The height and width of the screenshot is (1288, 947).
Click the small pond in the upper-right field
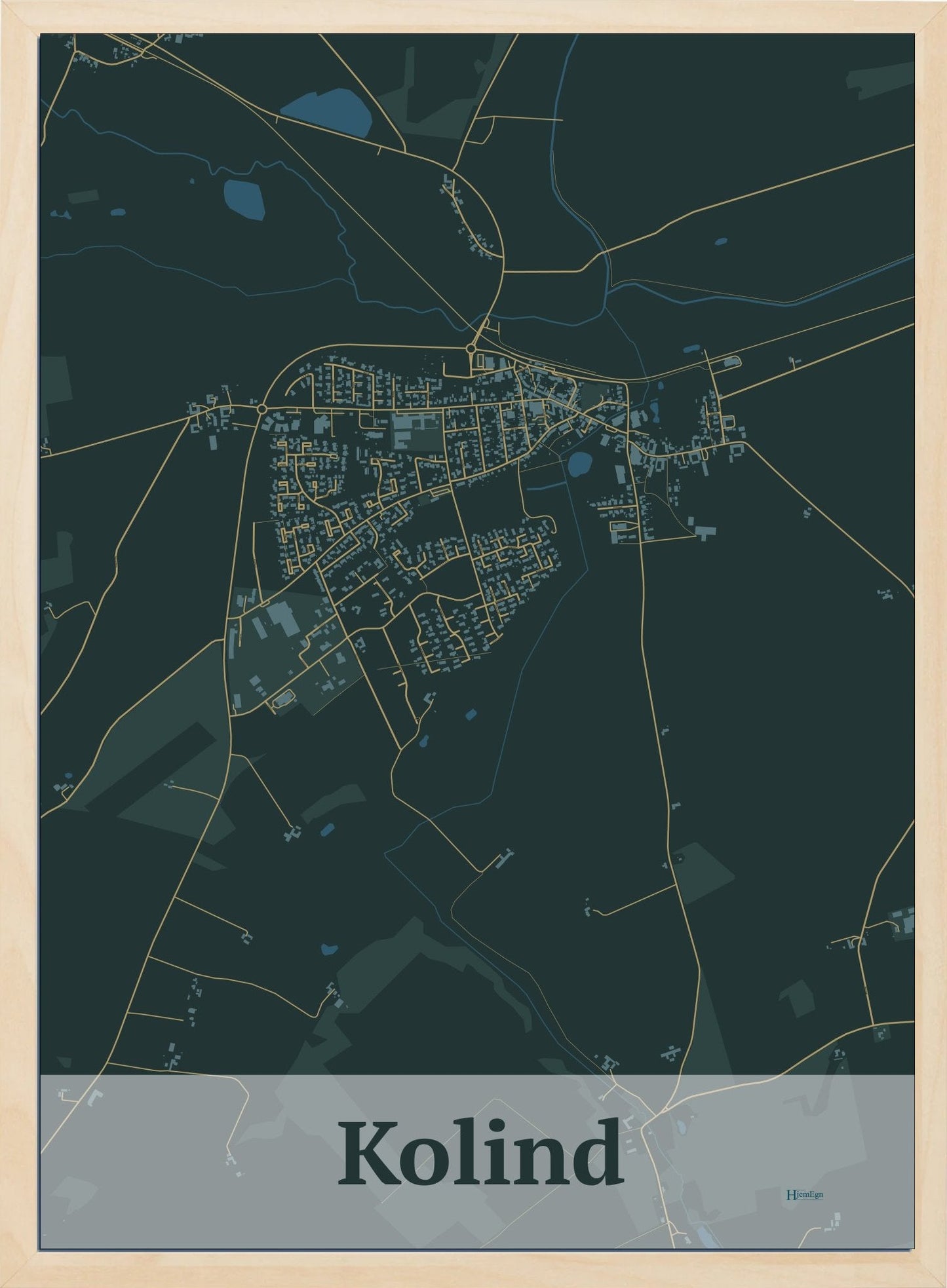click(720, 241)
